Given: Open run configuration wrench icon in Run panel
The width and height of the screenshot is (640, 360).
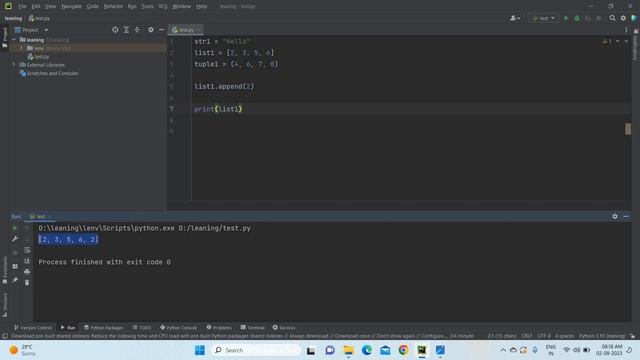Looking at the screenshot, I should tap(15, 239).
